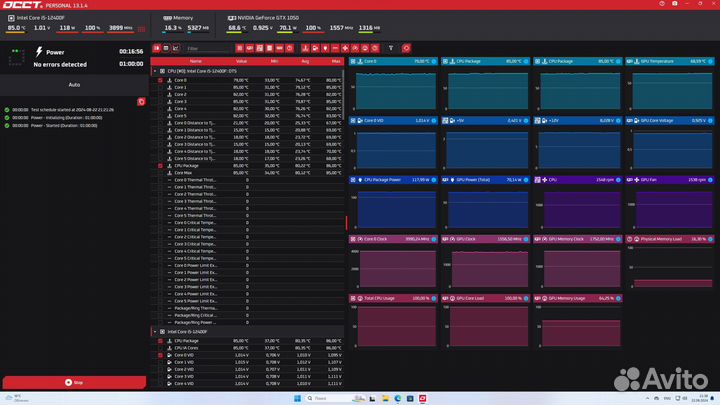Click the CPU fan rpm graph header
The height and width of the screenshot is (405, 720).
tap(578, 180)
